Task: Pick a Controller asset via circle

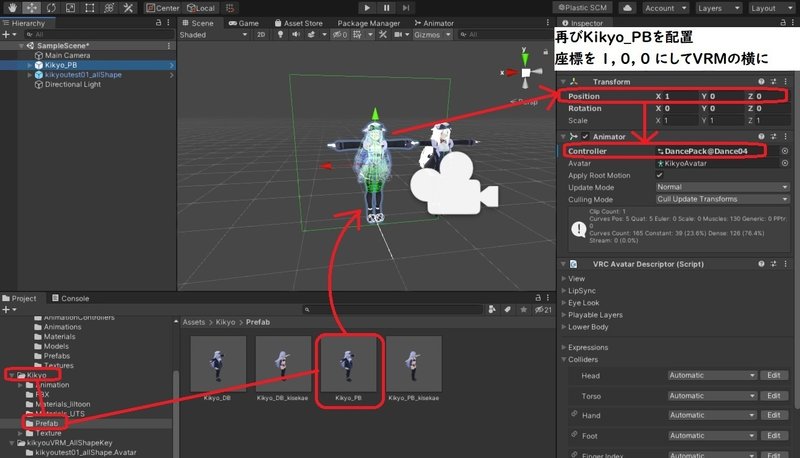Action: coord(785,151)
